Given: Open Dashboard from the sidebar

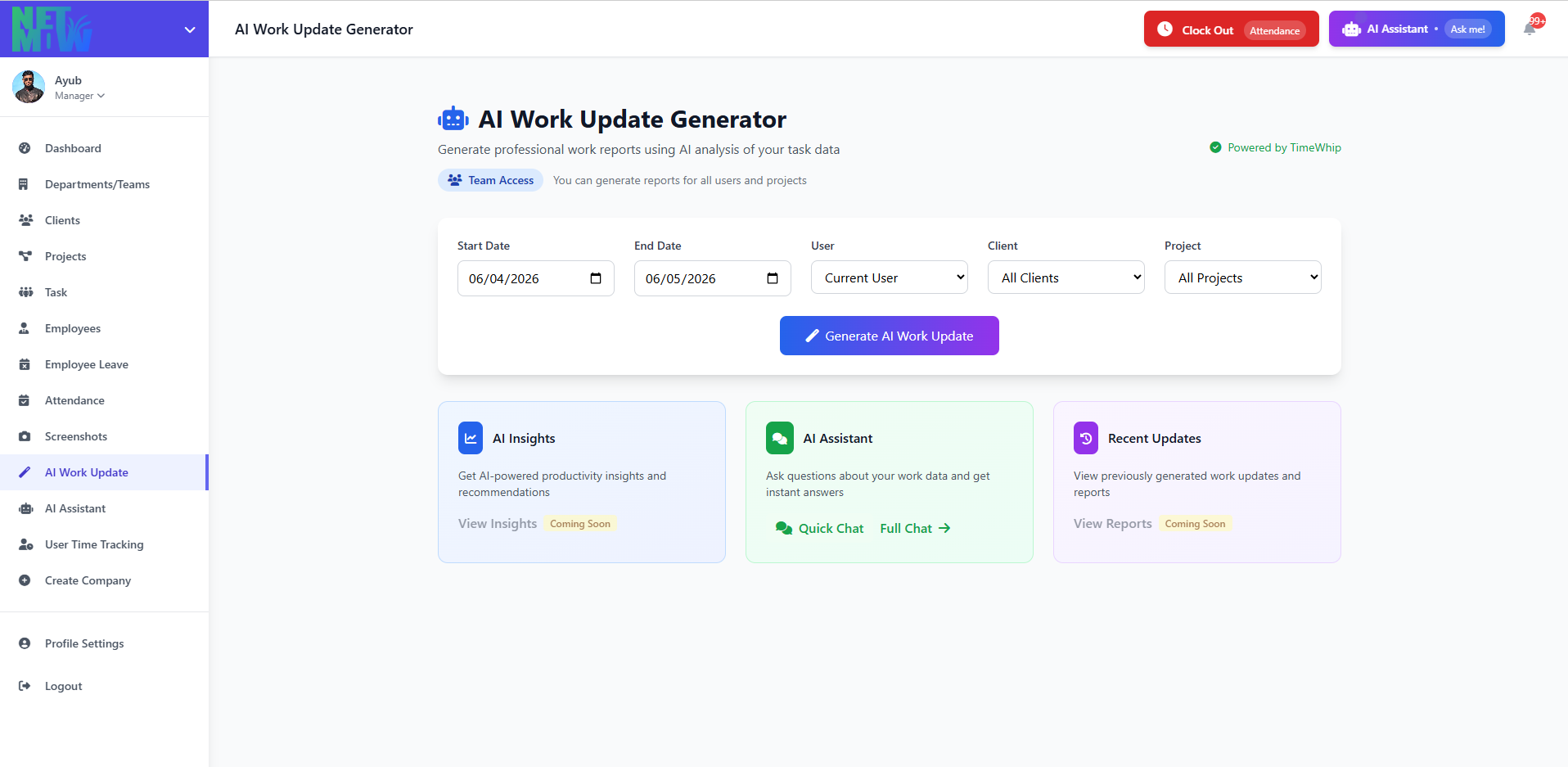Looking at the screenshot, I should [x=104, y=148].
